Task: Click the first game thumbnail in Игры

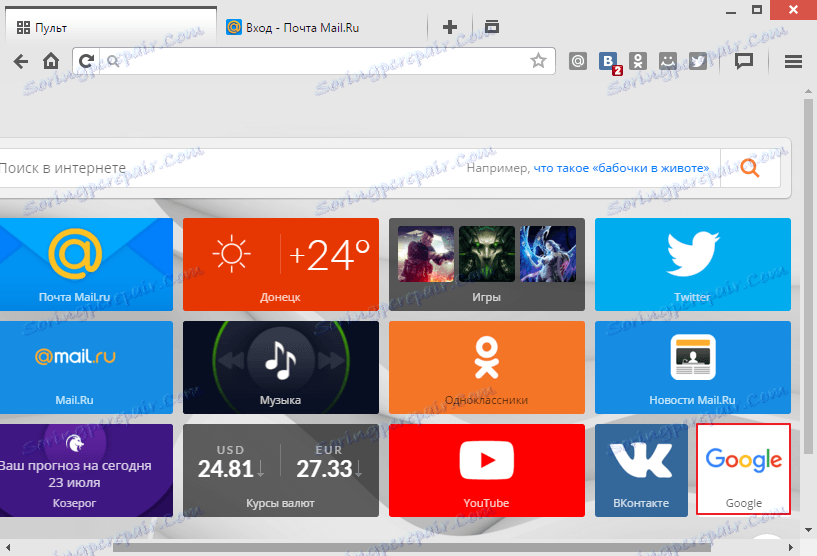Action: point(426,254)
